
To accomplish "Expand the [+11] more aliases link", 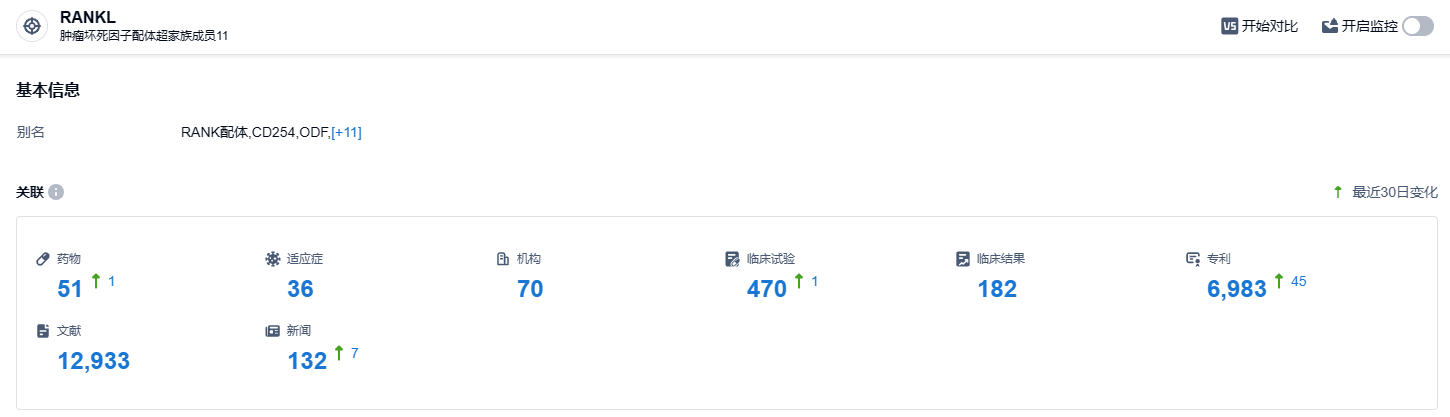I will pyautogui.click(x=346, y=132).
